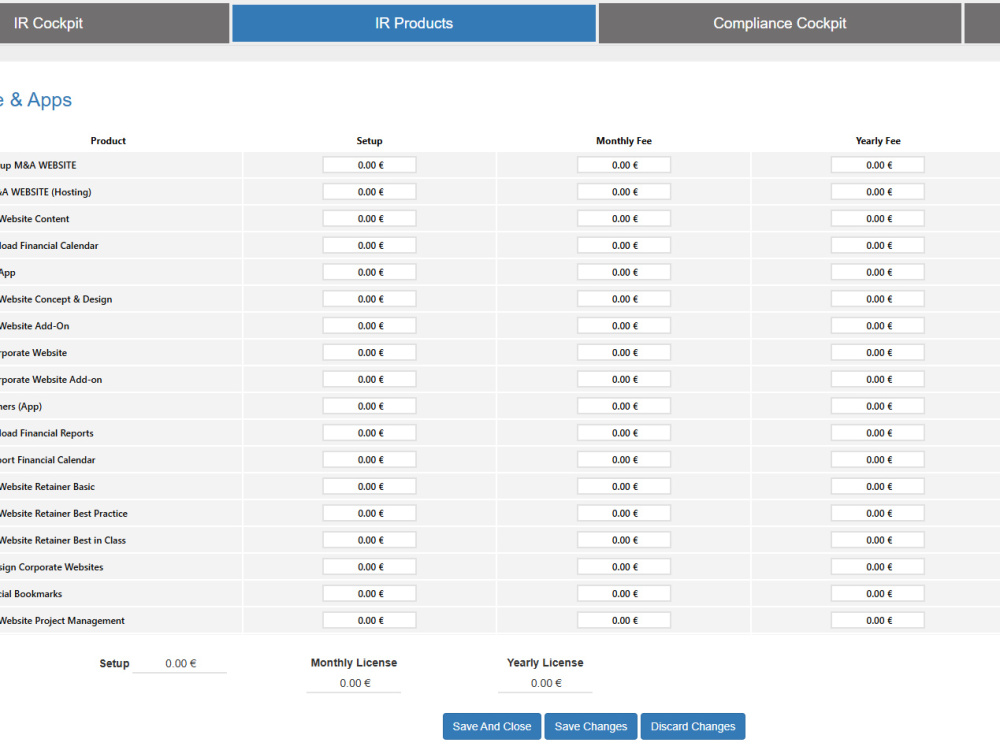Screen dimensions: 1000x750
Task: Select the Website Concept & Design product name
Action: (x=56, y=299)
